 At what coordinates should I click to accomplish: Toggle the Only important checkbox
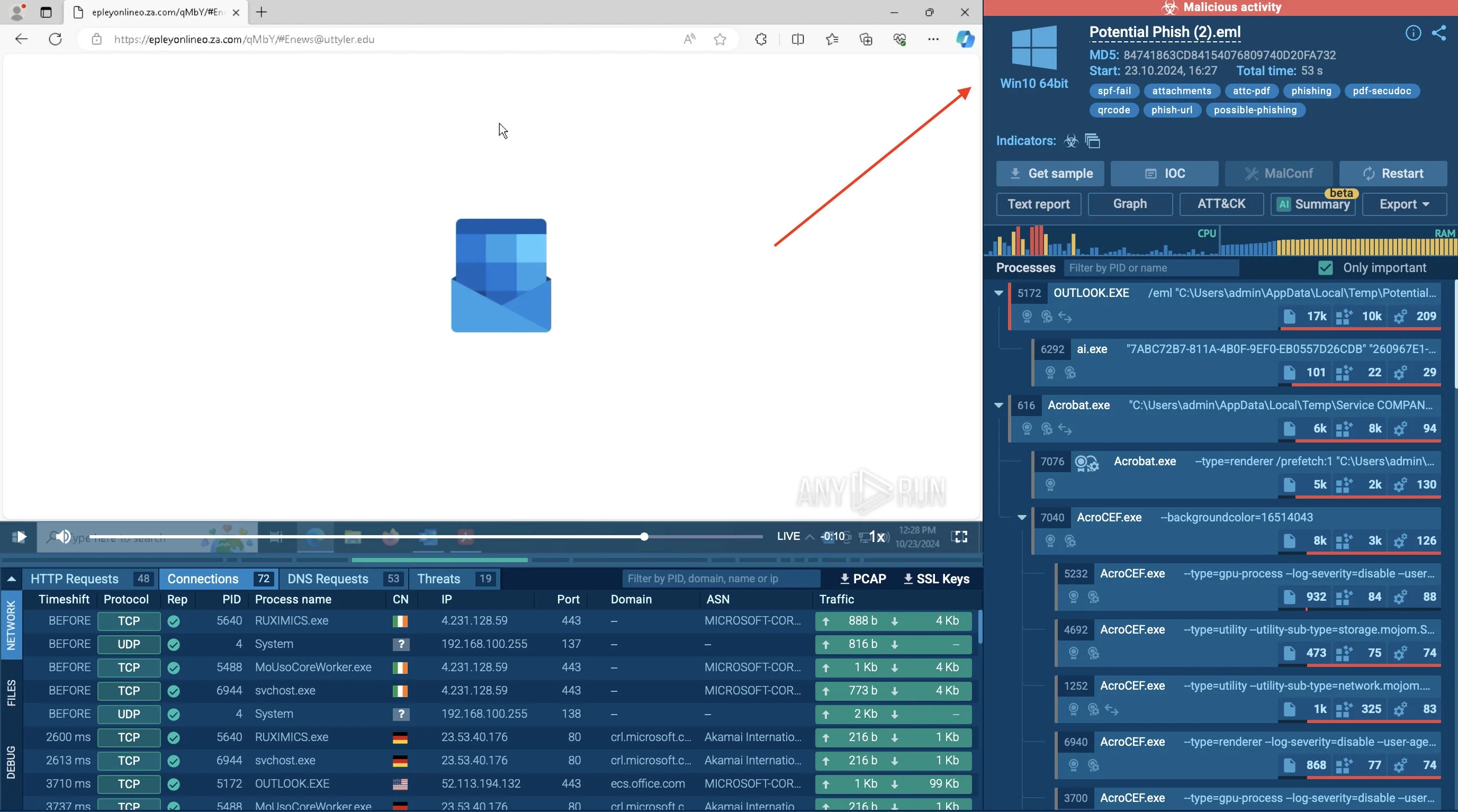tap(1326, 268)
